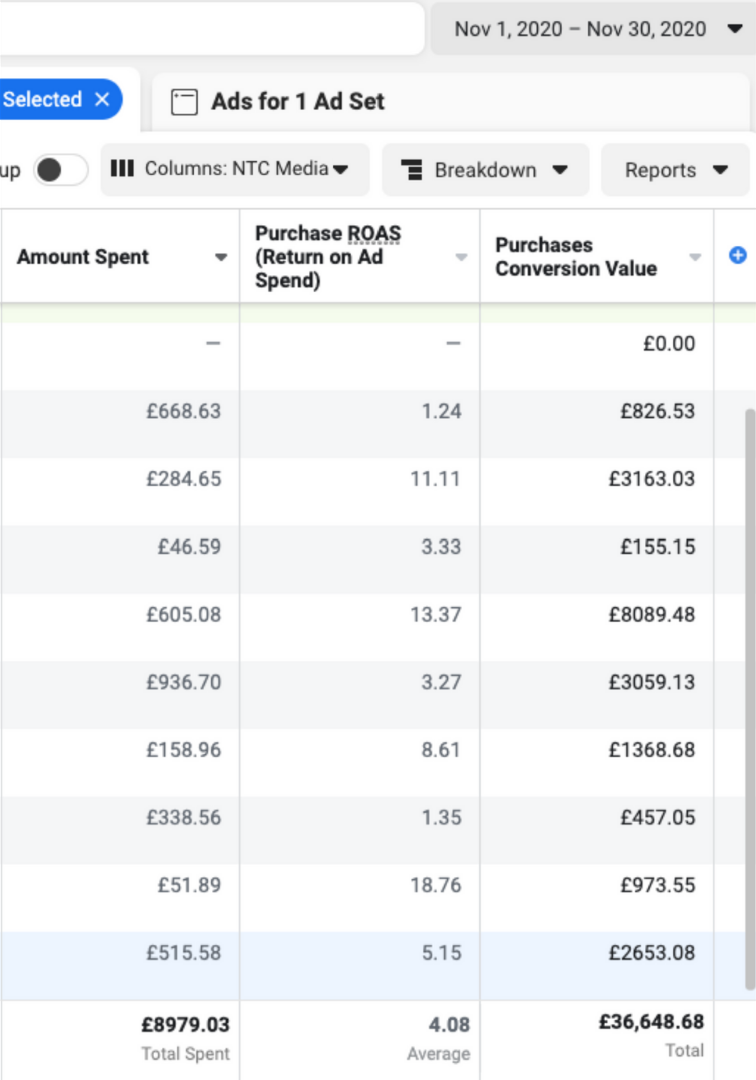This screenshot has height=1080, width=756.
Task: Click the Columns bars icon
Action: [122, 169]
